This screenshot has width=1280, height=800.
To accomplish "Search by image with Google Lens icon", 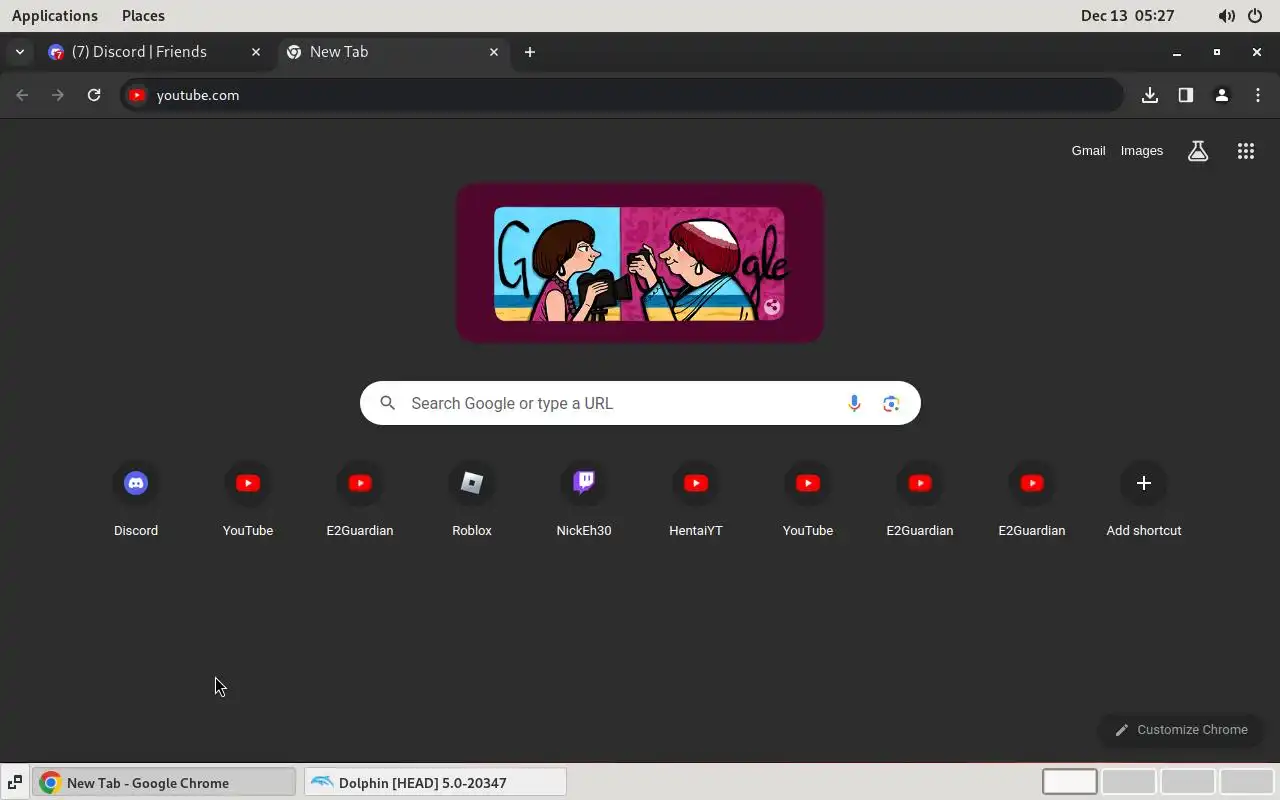I will [x=891, y=403].
